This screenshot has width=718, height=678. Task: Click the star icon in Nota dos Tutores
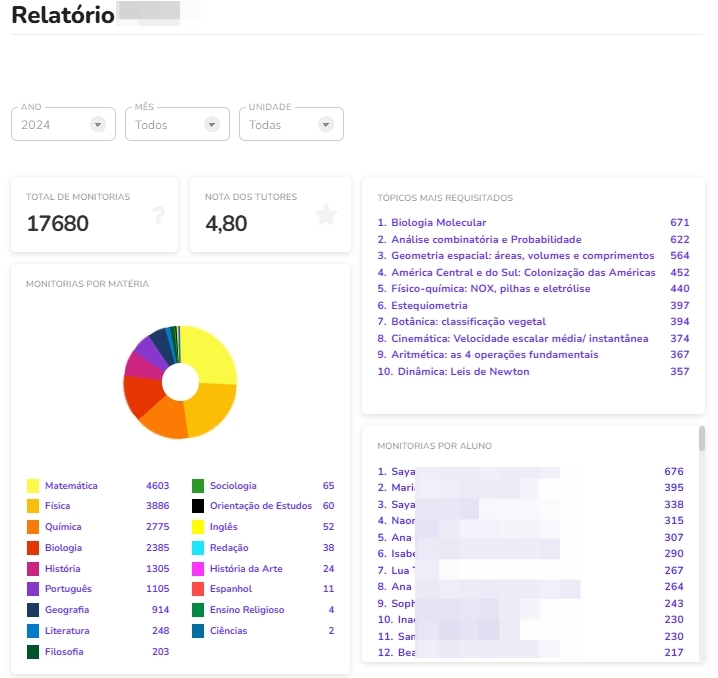[326, 214]
